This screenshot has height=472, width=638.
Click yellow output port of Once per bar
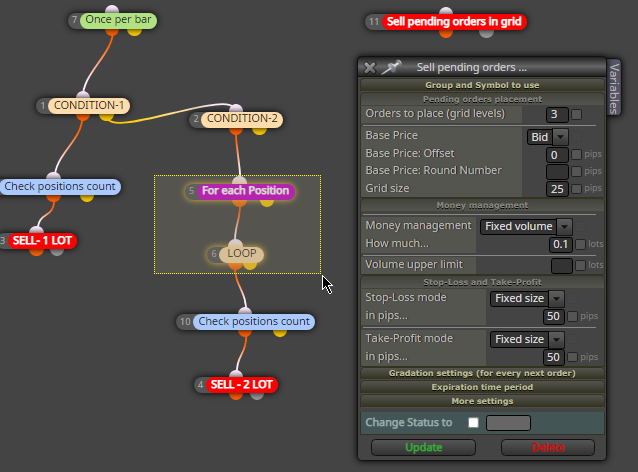(x=134, y=31)
